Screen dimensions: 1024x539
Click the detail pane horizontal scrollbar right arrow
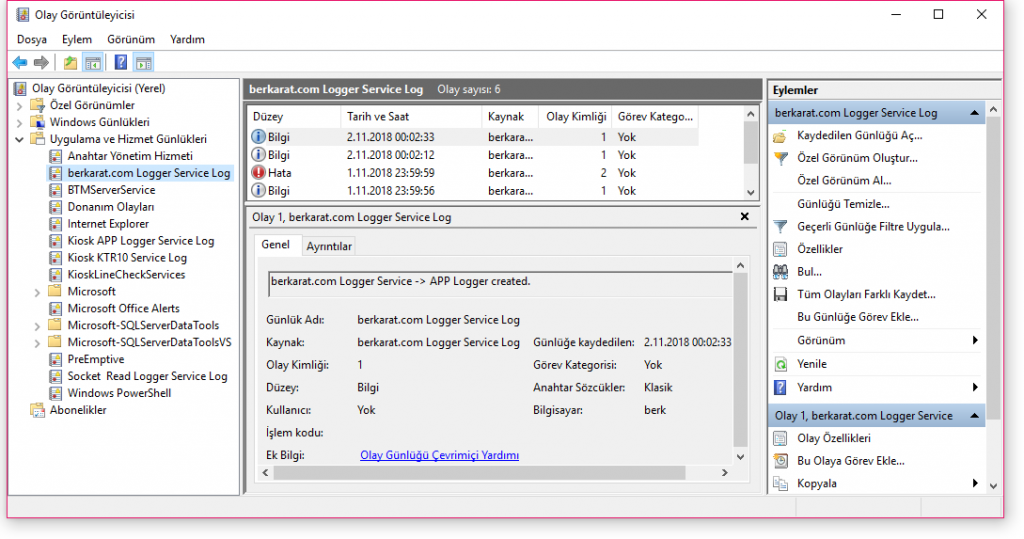point(725,472)
